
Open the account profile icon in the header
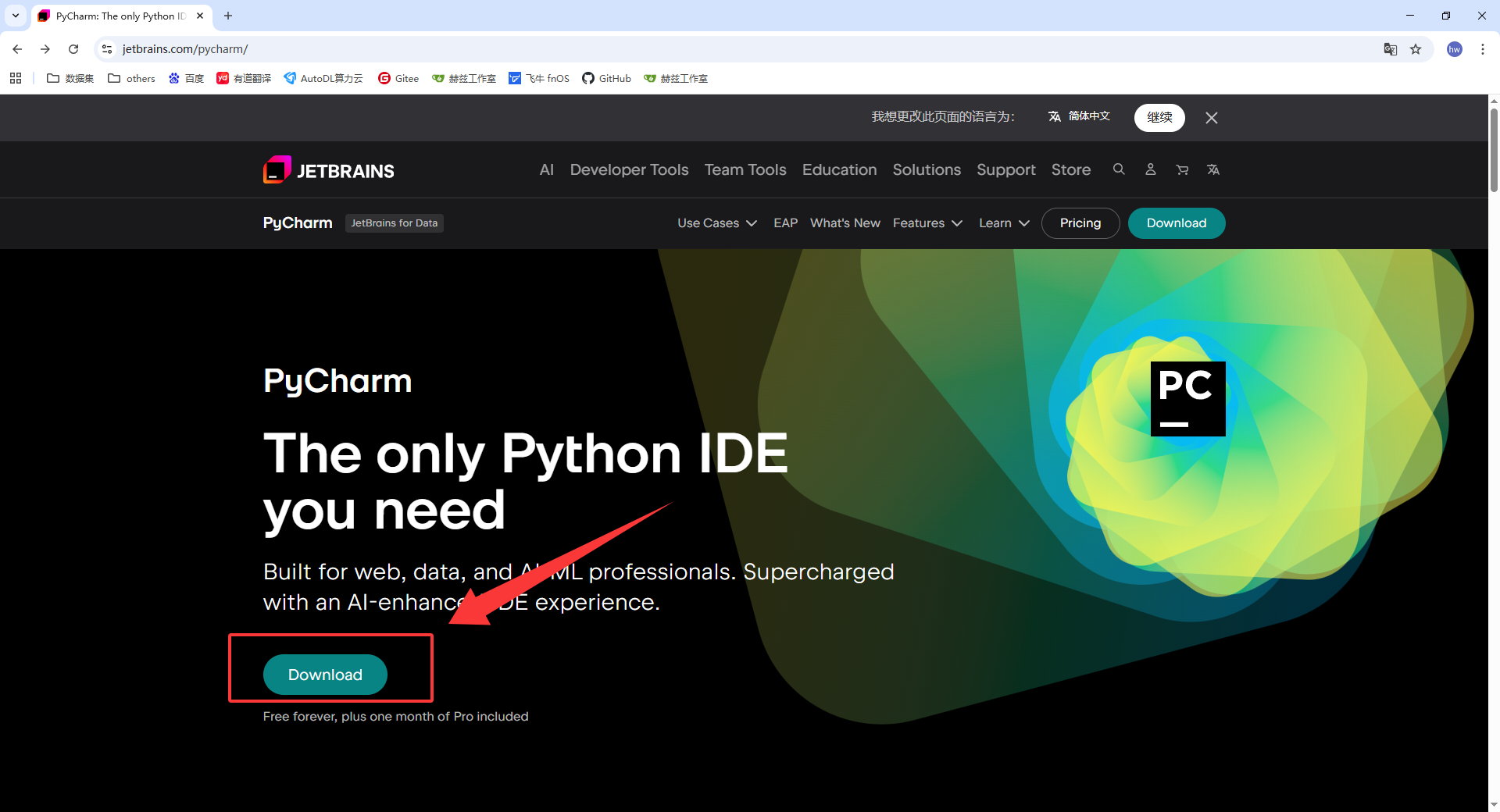coord(1151,169)
